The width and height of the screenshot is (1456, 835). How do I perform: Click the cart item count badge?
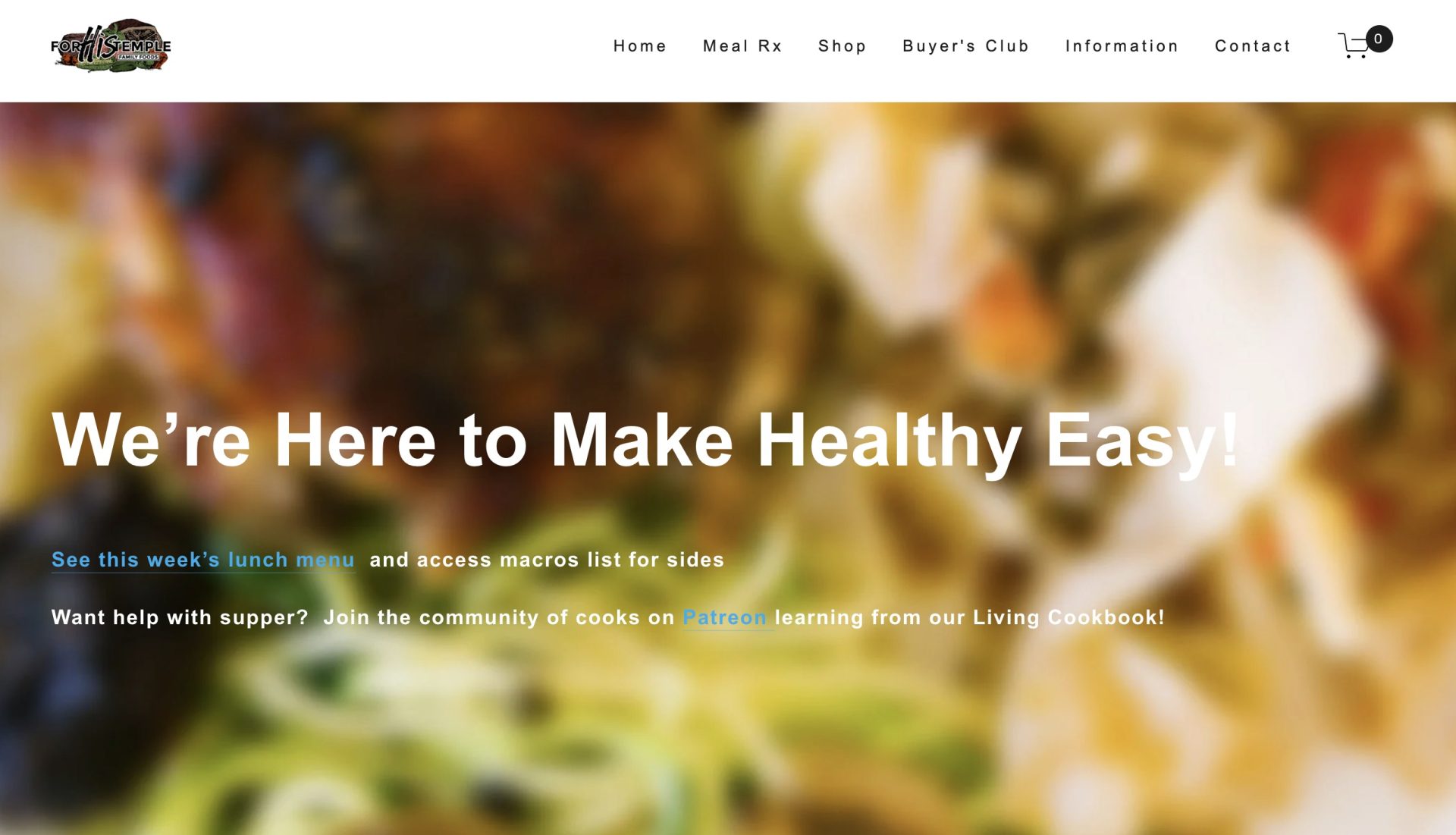pos(1379,39)
